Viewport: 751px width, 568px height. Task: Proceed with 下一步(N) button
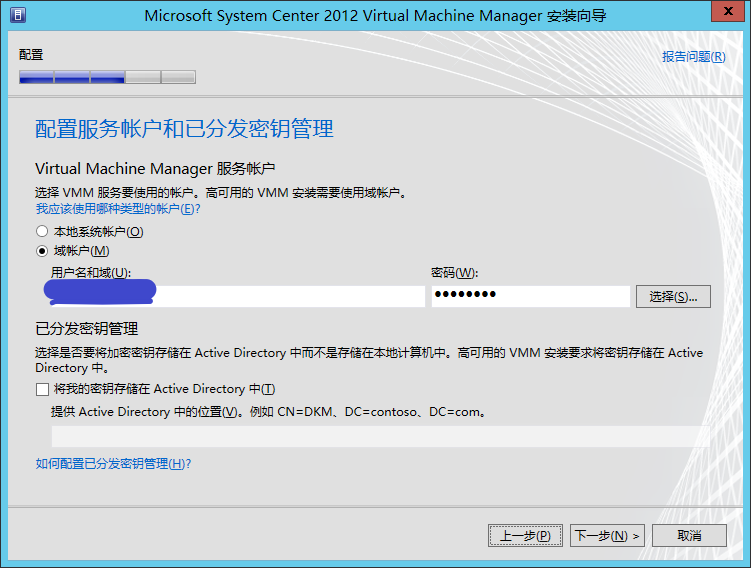[x=607, y=535]
